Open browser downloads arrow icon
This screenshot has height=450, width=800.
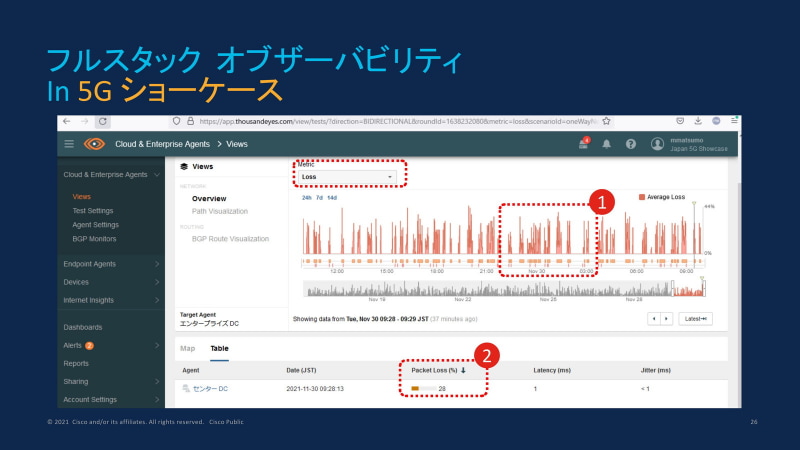(698, 121)
